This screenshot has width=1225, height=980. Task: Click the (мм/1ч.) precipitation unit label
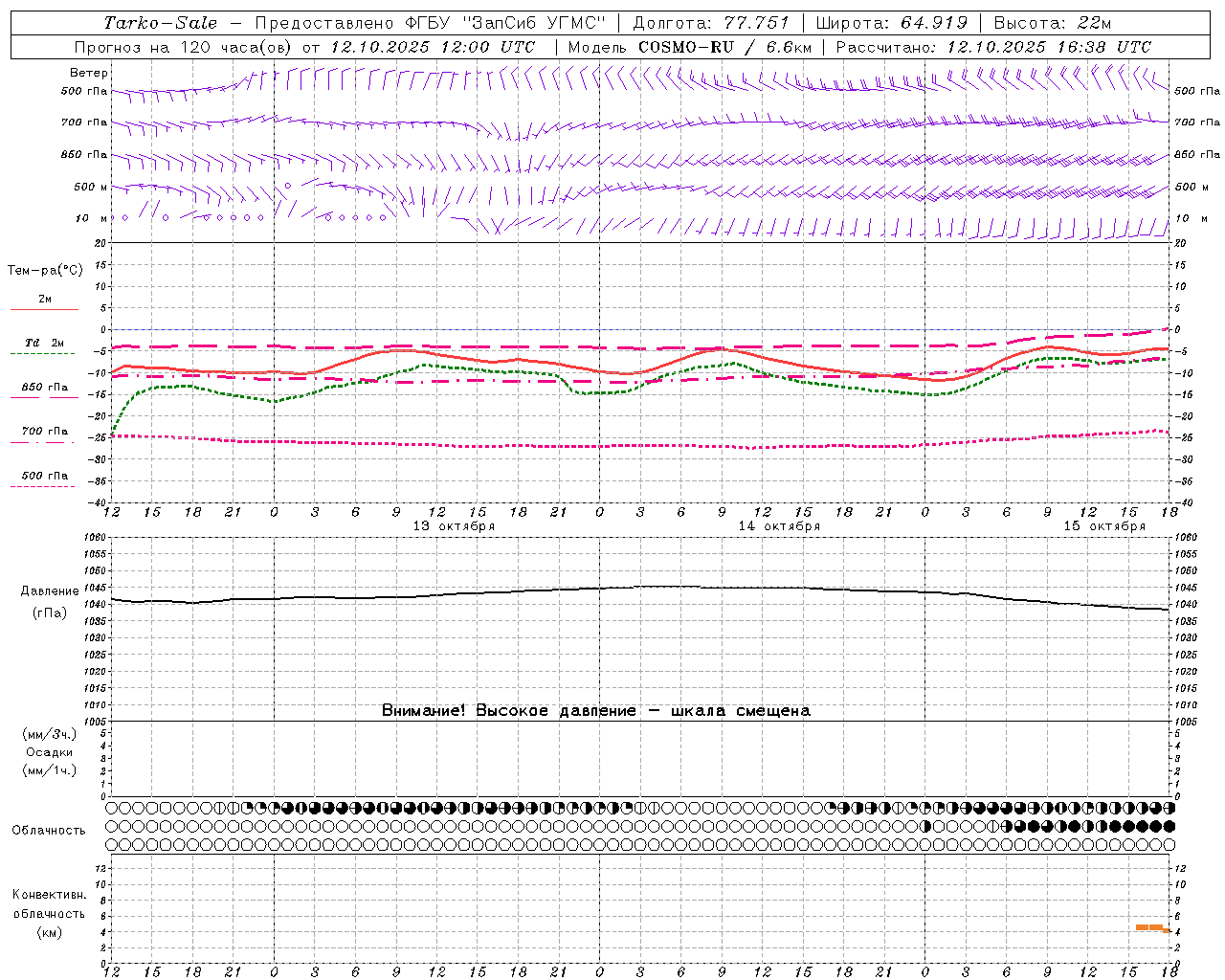point(50,770)
